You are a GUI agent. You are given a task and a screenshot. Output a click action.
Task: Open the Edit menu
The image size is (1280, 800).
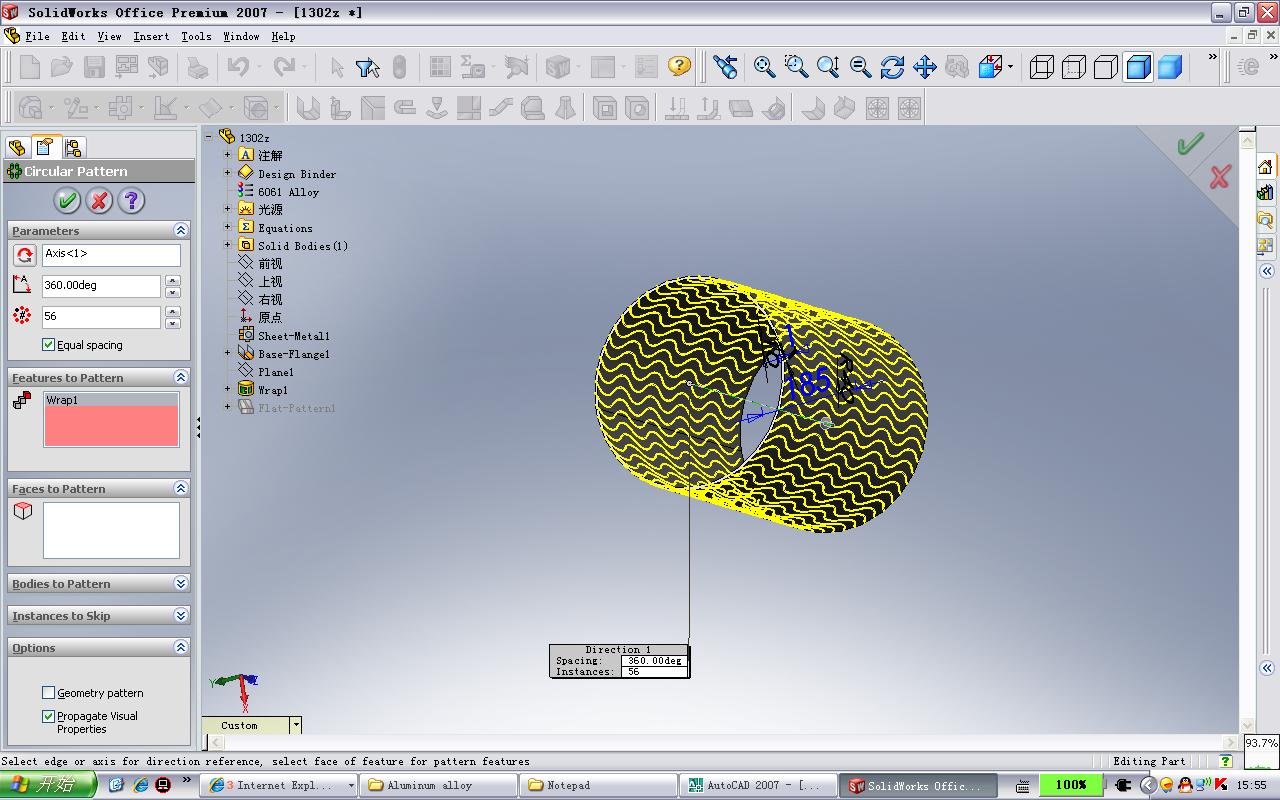pyautogui.click(x=73, y=36)
